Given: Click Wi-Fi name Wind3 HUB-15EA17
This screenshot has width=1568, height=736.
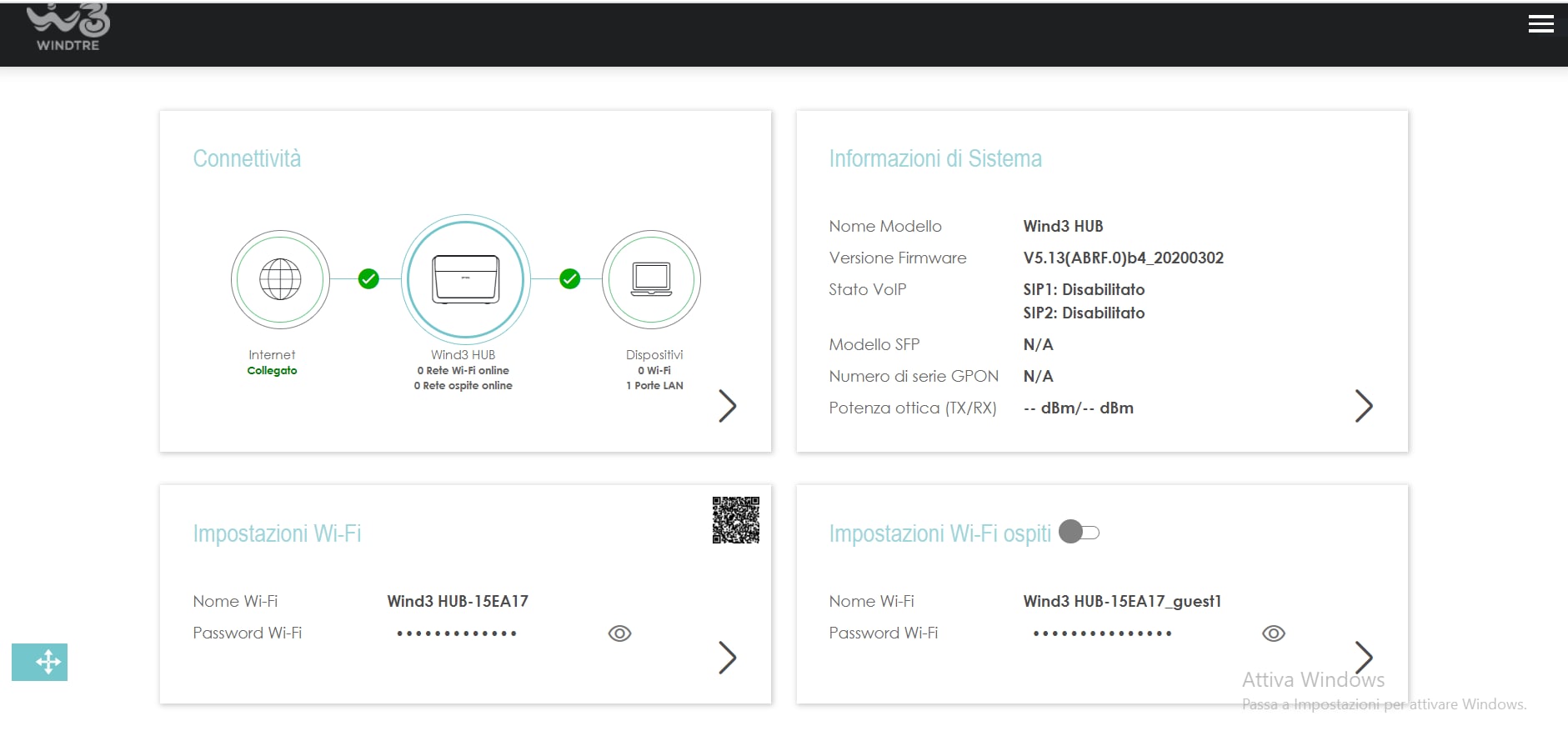Looking at the screenshot, I should pos(458,601).
